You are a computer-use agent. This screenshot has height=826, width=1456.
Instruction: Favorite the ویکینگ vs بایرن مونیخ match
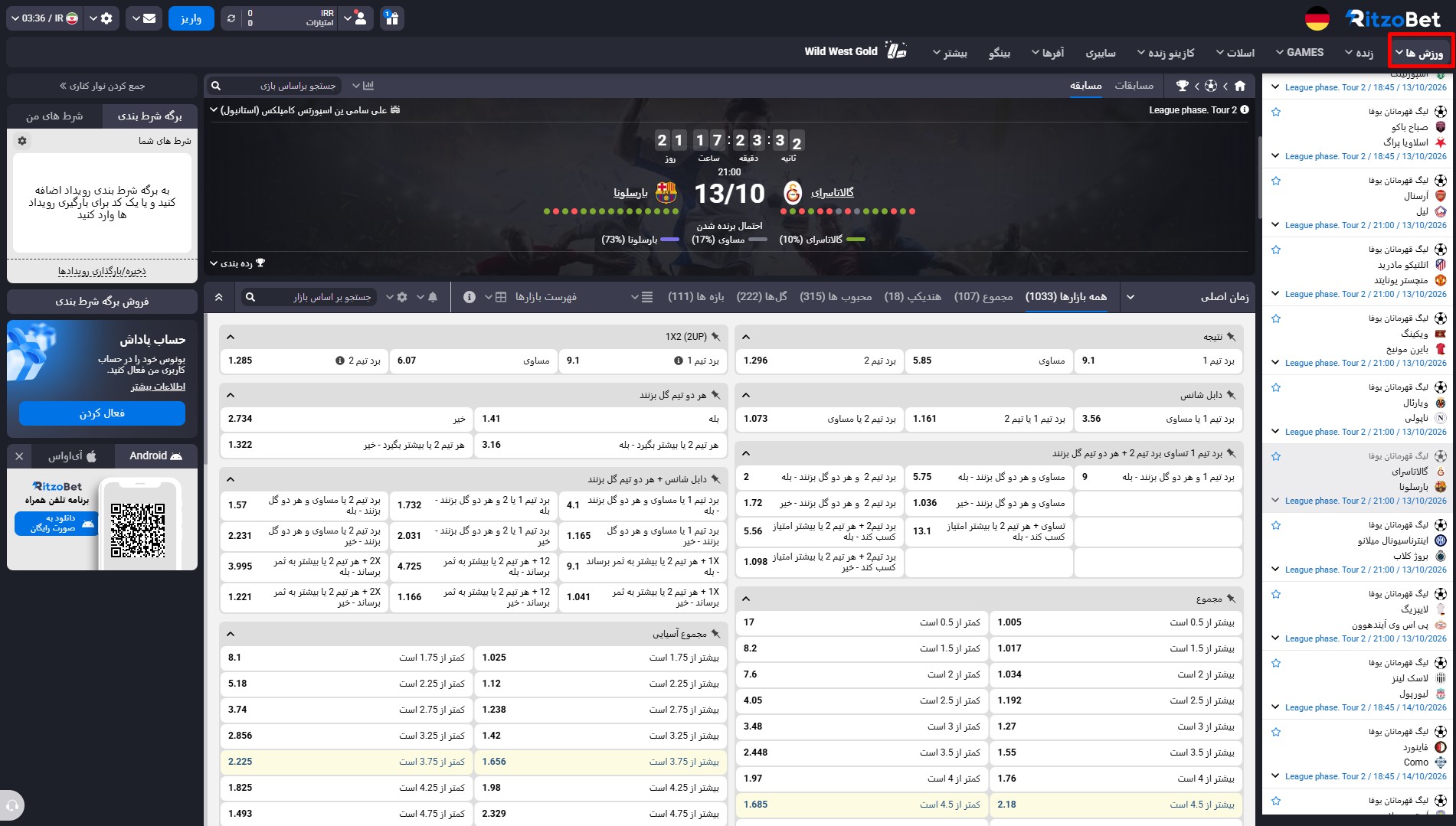tap(1276, 318)
